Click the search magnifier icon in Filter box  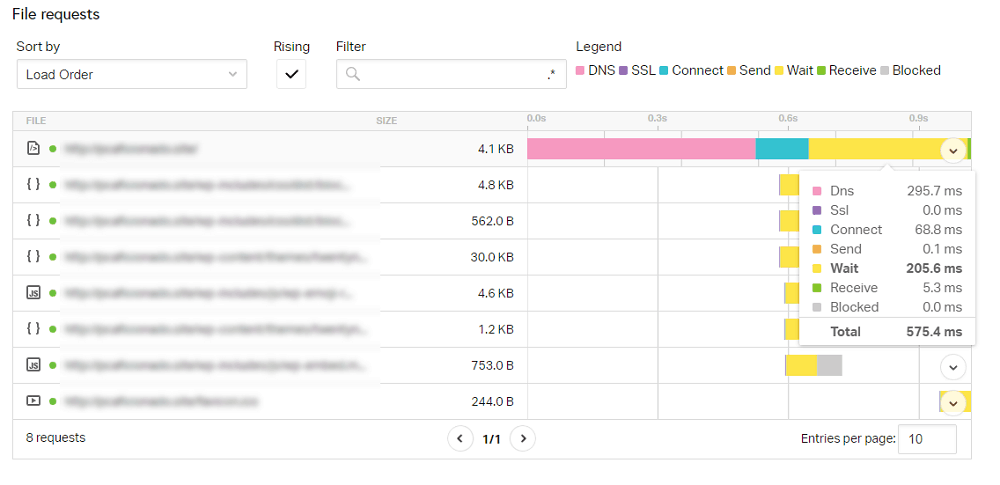(353, 75)
